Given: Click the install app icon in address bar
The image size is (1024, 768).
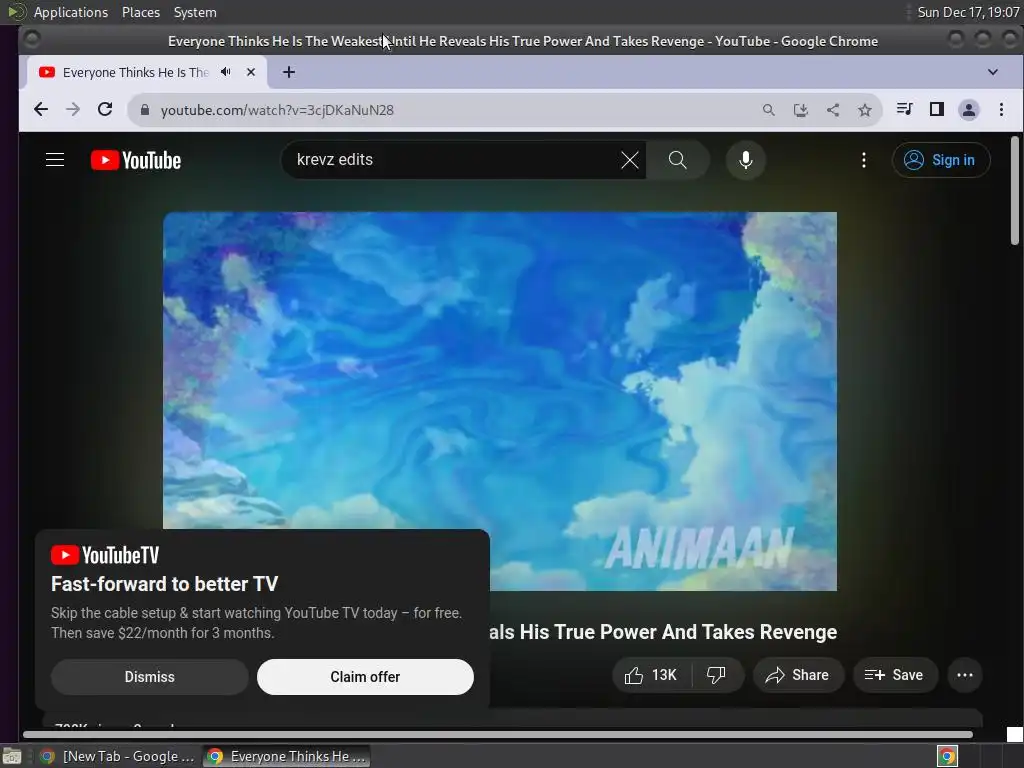Looking at the screenshot, I should pos(801,110).
